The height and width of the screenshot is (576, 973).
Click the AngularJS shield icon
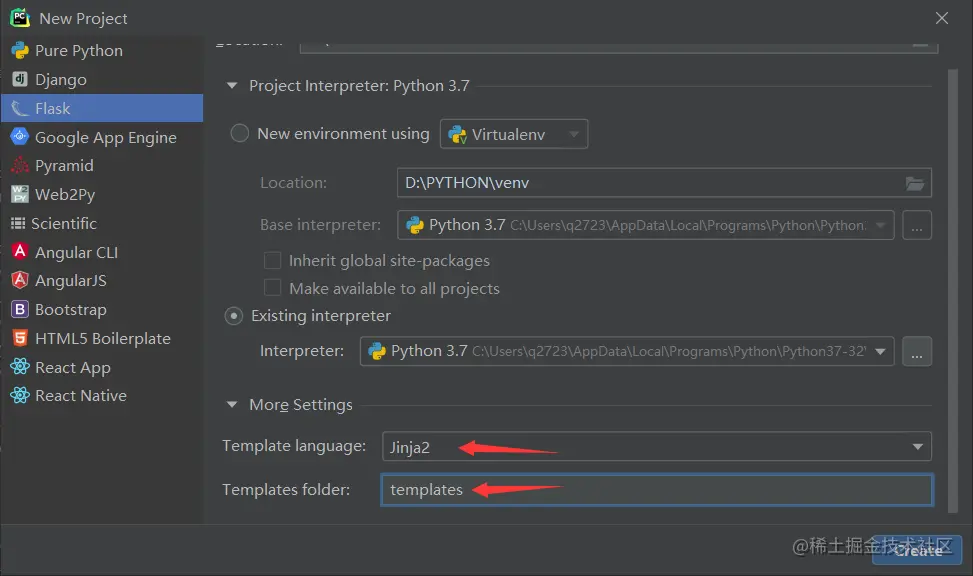[20, 280]
